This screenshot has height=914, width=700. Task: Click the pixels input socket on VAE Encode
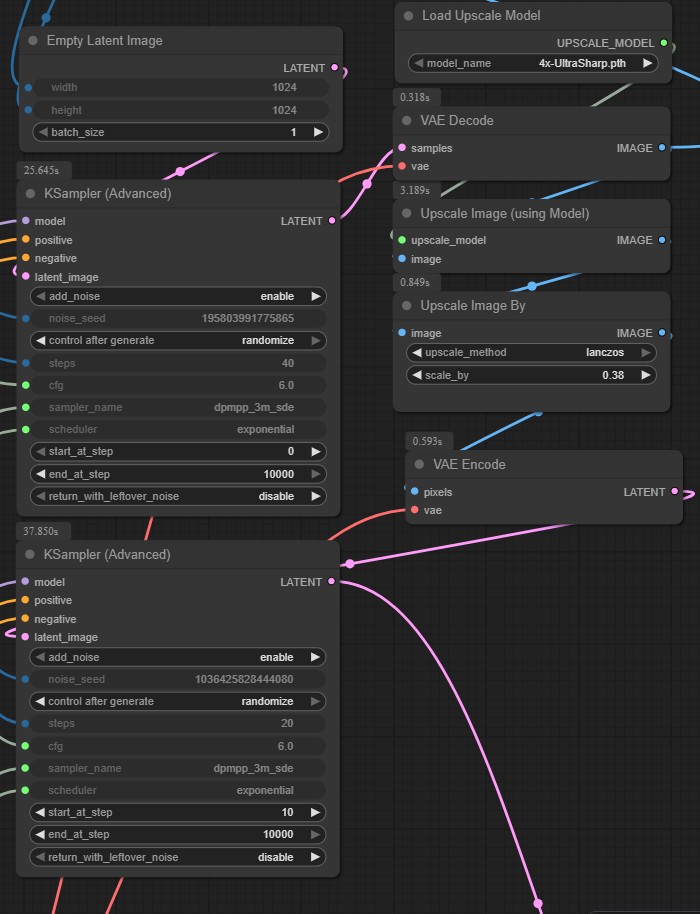pos(414,491)
